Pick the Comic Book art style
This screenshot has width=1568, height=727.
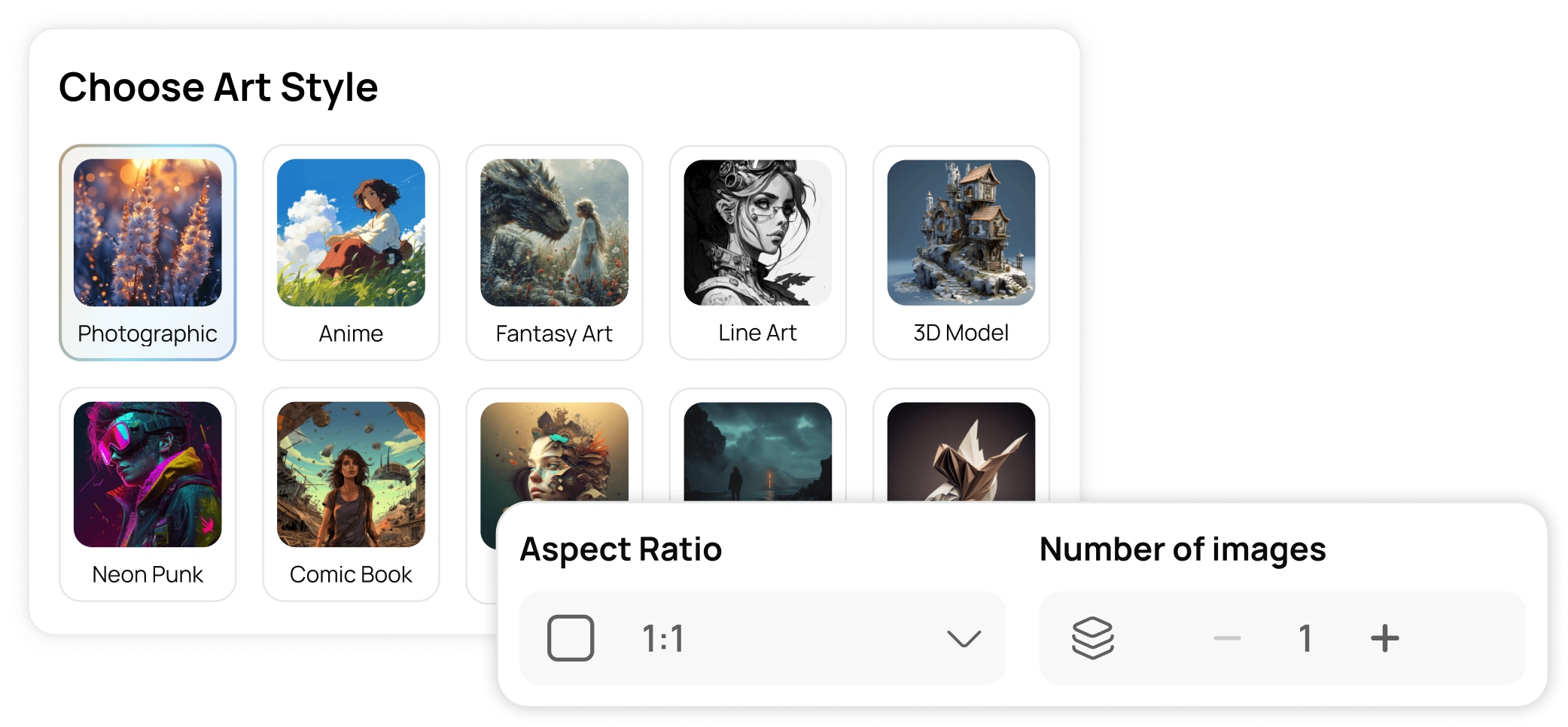coord(351,494)
